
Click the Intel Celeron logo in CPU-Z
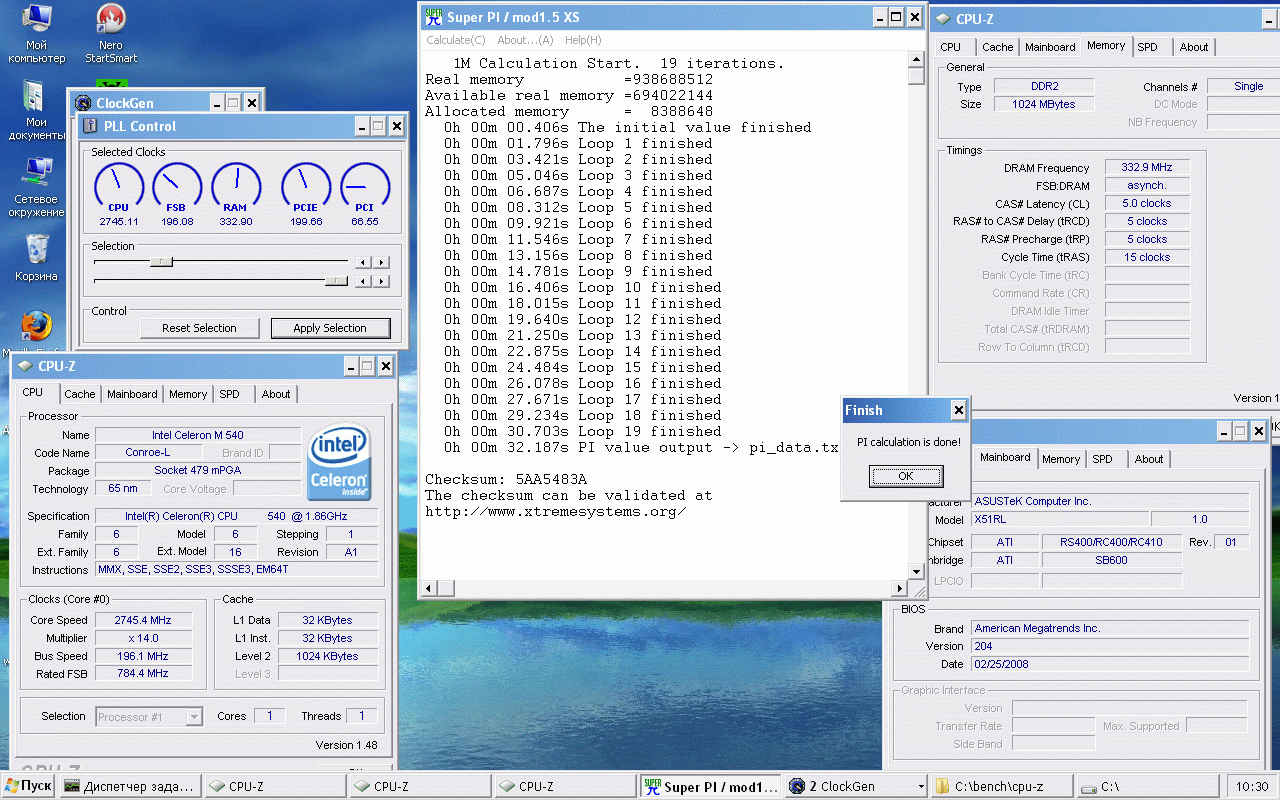click(x=340, y=463)
